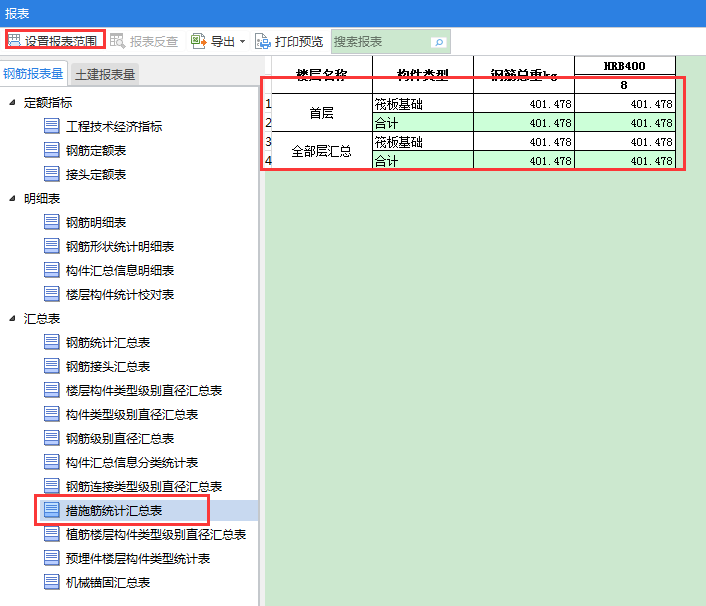This screenshot has height=606, width=706.
Task: Open 钢筋接头汇总表 report
Action: coord(108,366)
